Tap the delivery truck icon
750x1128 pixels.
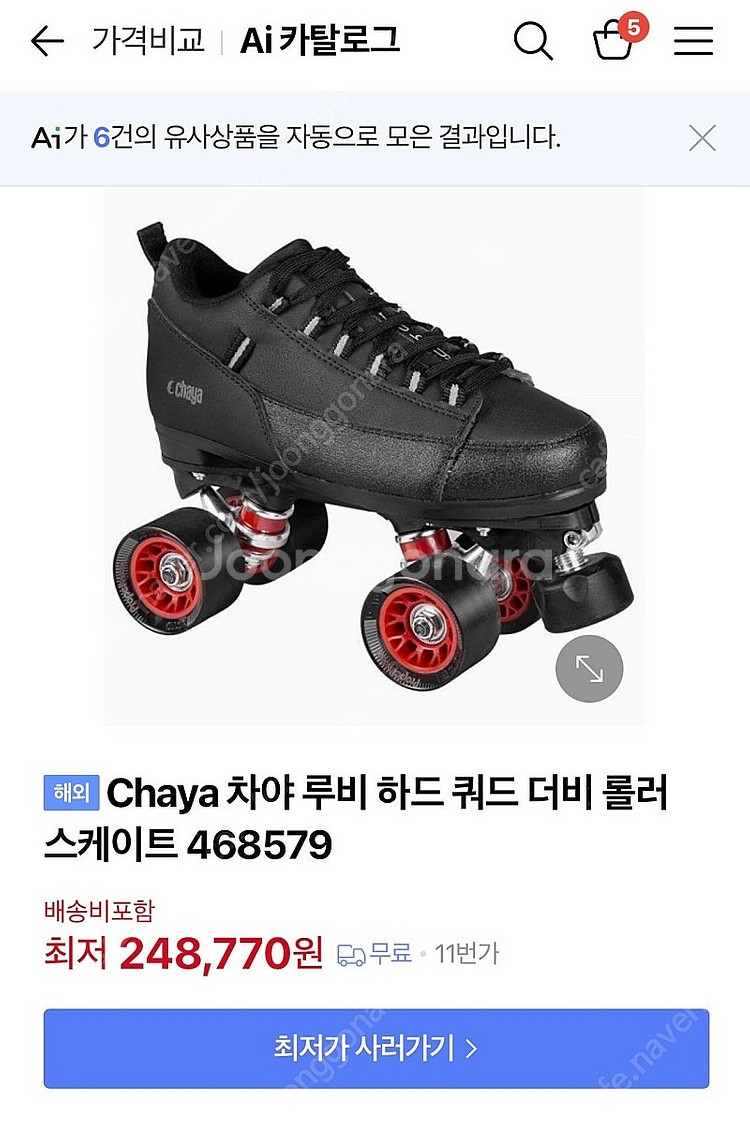pos(351,955)
